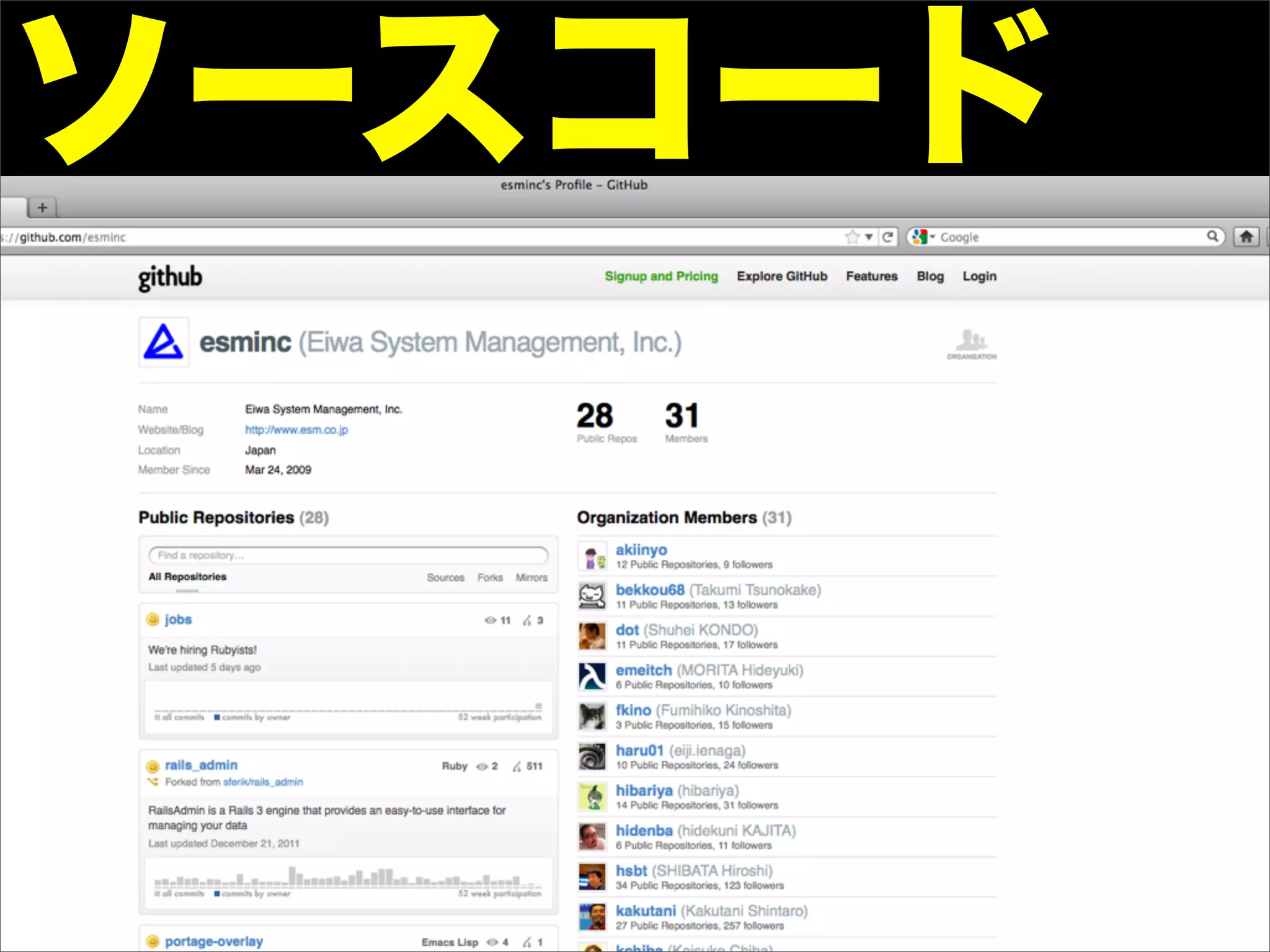Screen dimensions: 1270x952
Task: Open fkino member profile
Action: click(x=633, y=710)
